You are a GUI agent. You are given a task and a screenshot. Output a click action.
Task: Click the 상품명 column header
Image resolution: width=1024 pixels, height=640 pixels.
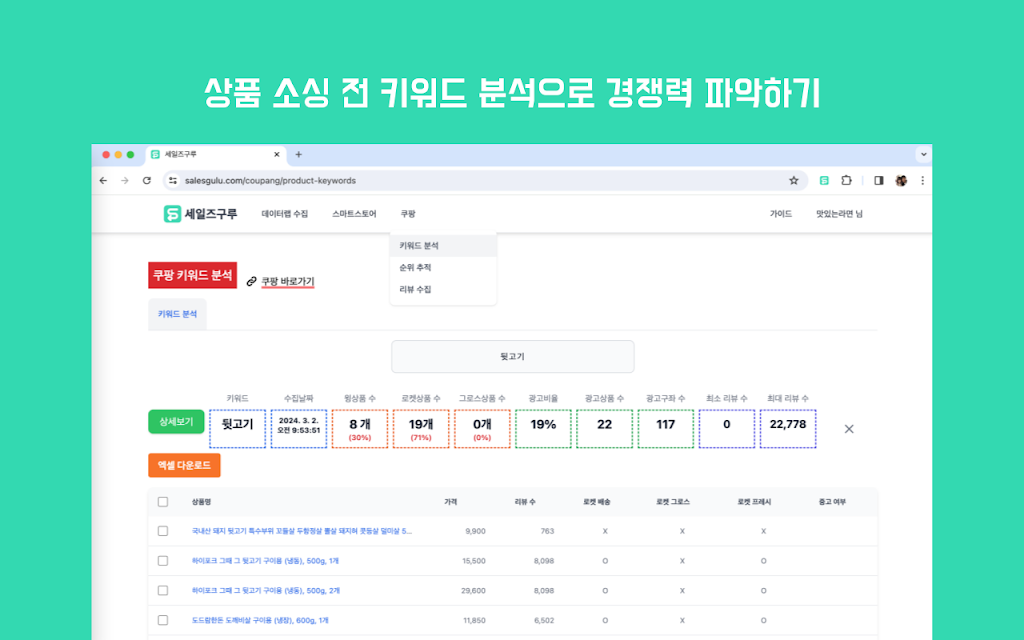coord(201,502)
